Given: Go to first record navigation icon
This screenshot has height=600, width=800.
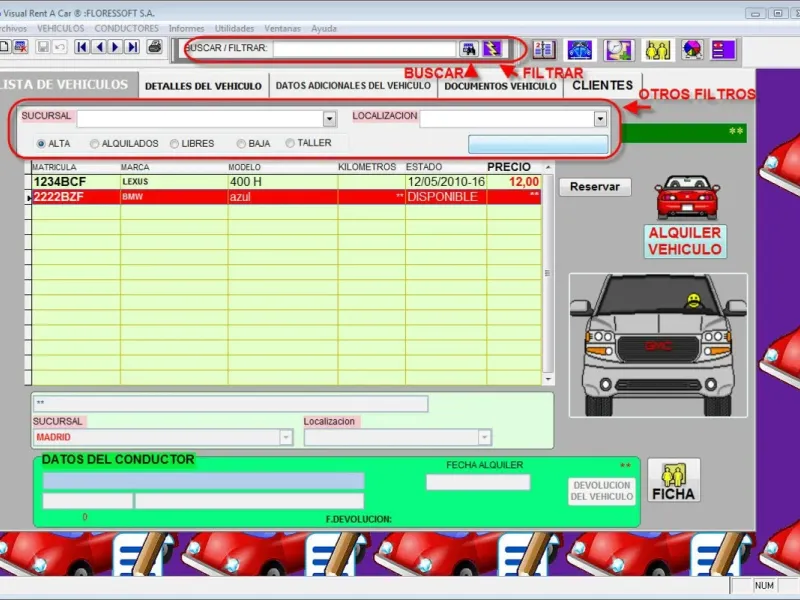Looking at the screenshot, I should click(82, 47).
